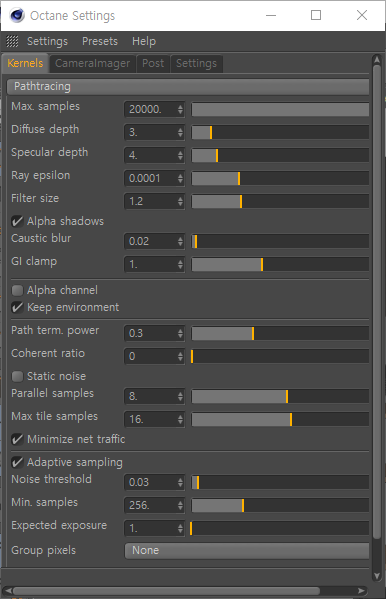Switch to the rightmost Settings tab
The image size is (386, 599).
(196, 63)
